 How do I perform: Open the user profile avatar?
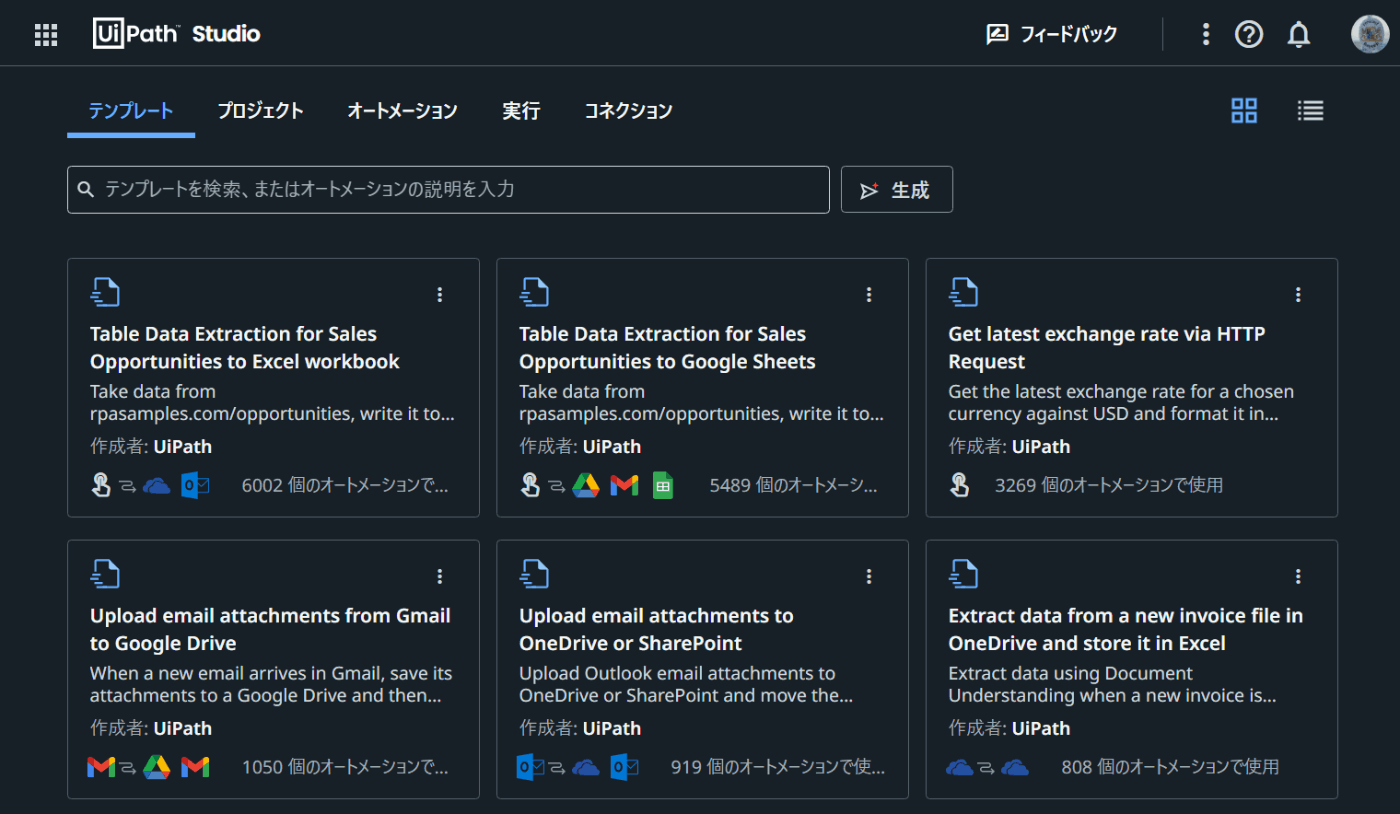[1370, 34]
